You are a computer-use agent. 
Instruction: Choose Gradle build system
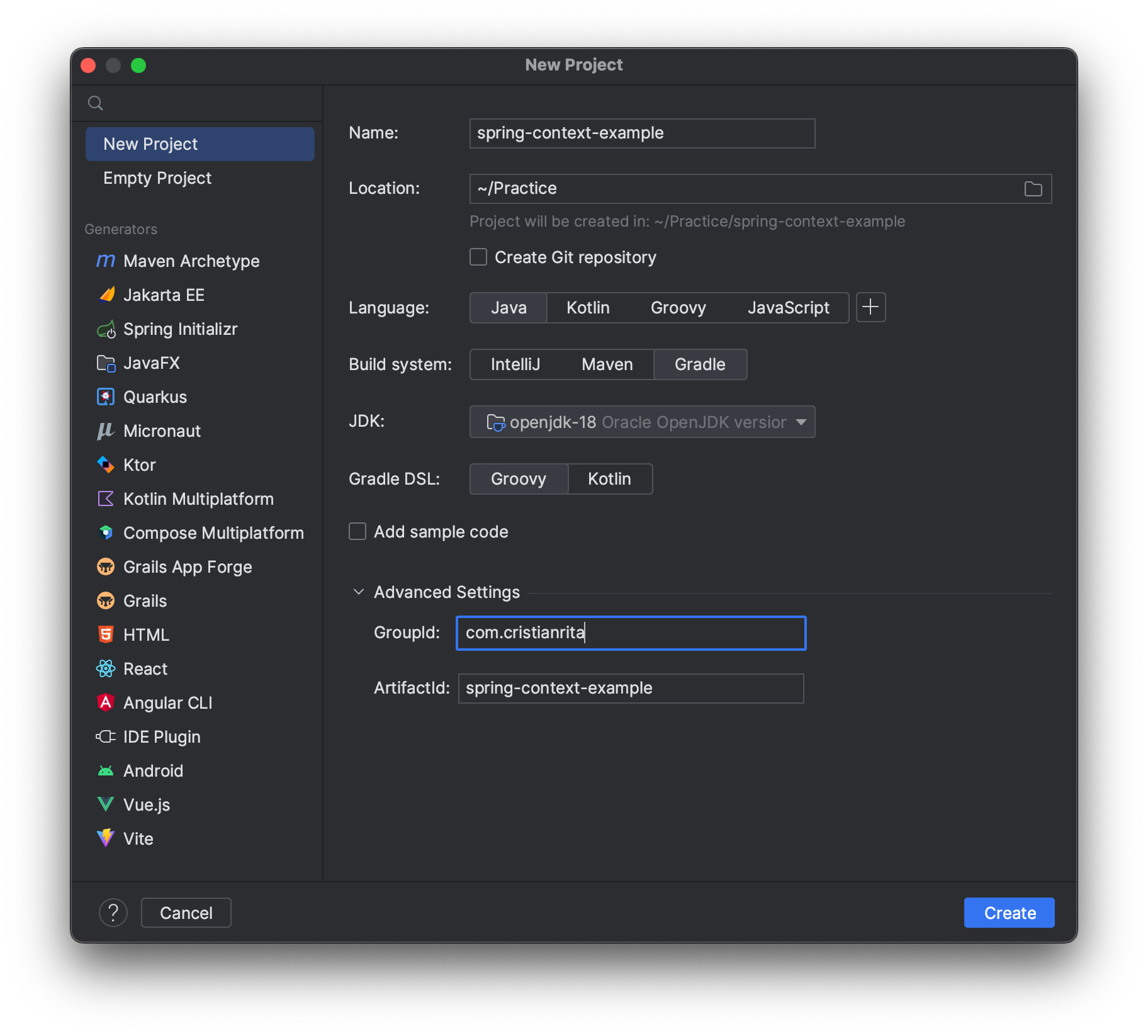coord(700,364)
